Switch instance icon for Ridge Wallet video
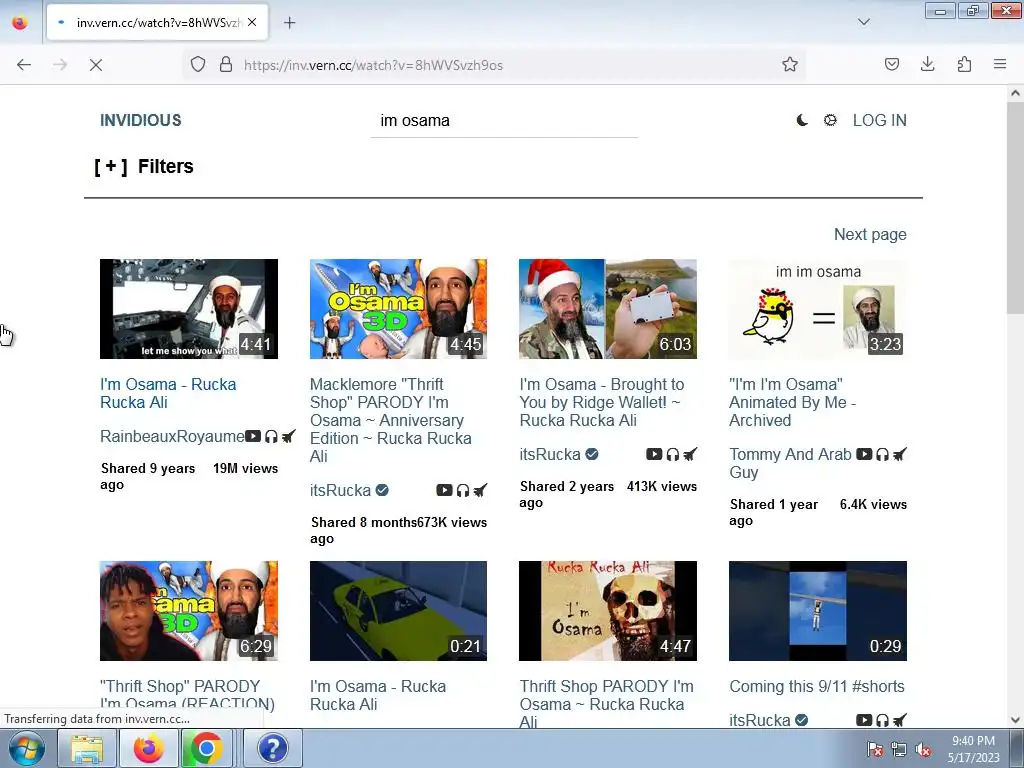 coord(690,455)
